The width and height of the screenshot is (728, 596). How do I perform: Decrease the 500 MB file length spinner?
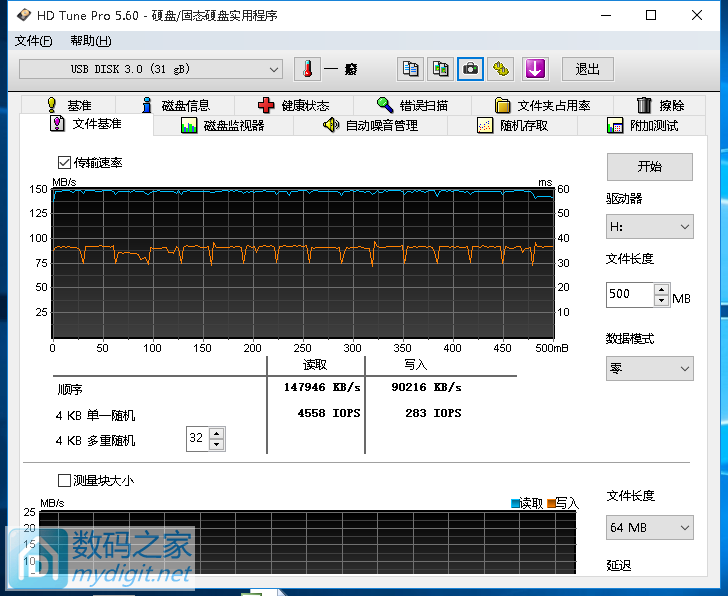[x=661, y=300]
